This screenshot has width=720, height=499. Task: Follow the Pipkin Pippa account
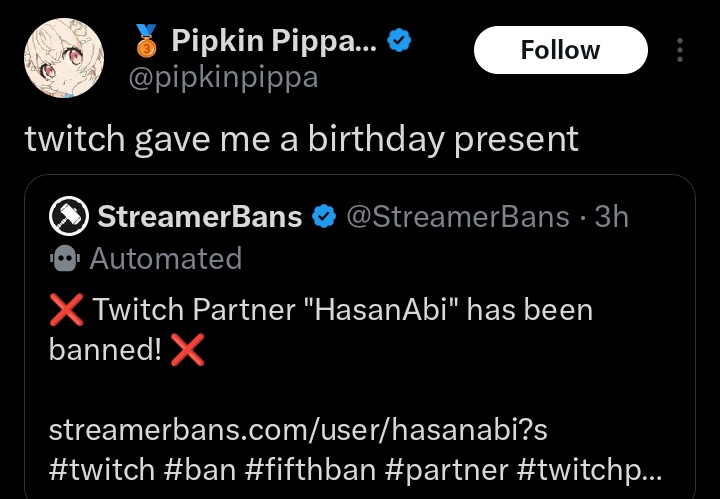click(x=560, y=50)
